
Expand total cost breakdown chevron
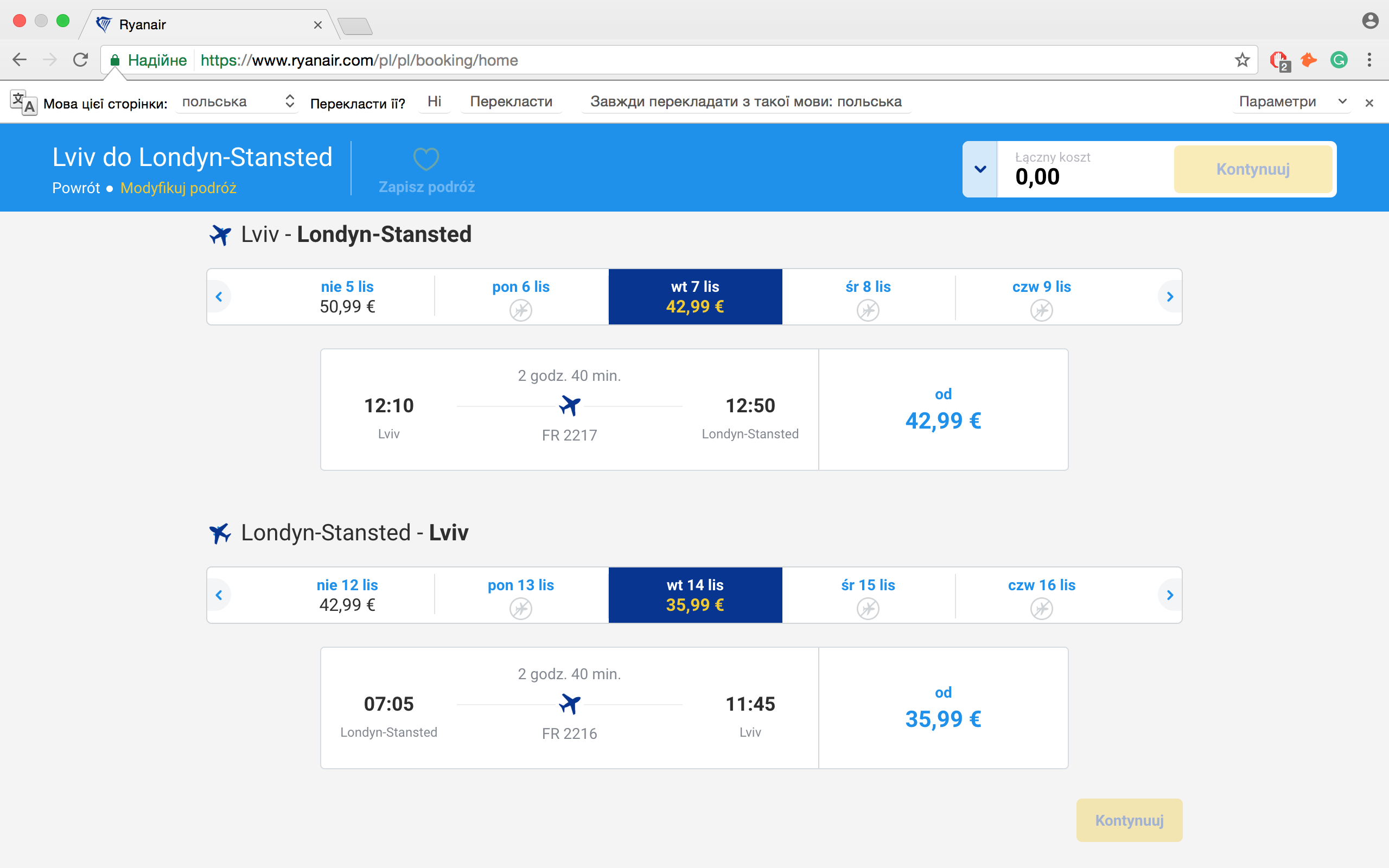(980, 169)
